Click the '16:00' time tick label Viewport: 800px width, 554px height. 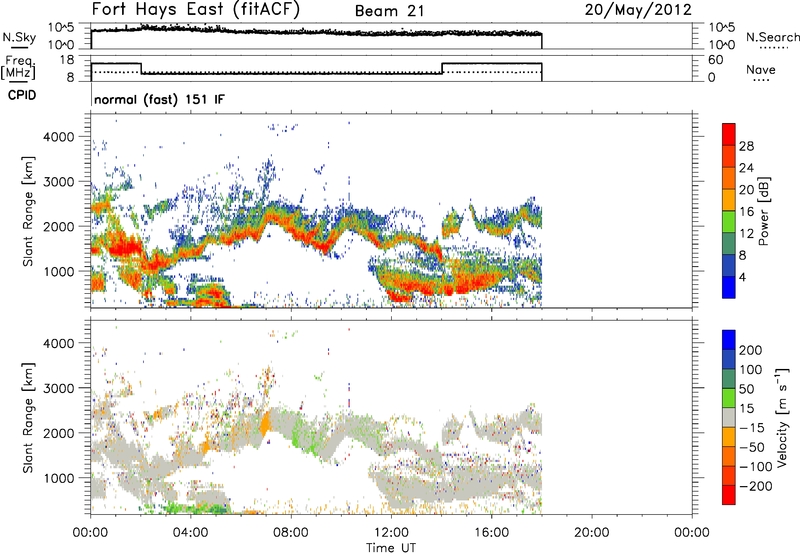pos(491,533)
